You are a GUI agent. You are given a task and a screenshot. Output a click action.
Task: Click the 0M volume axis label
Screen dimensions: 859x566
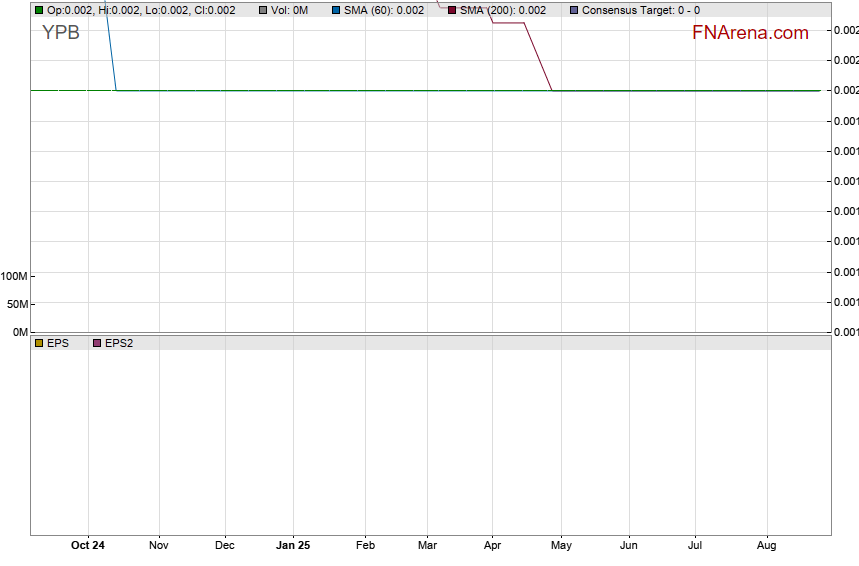[19, 332]
